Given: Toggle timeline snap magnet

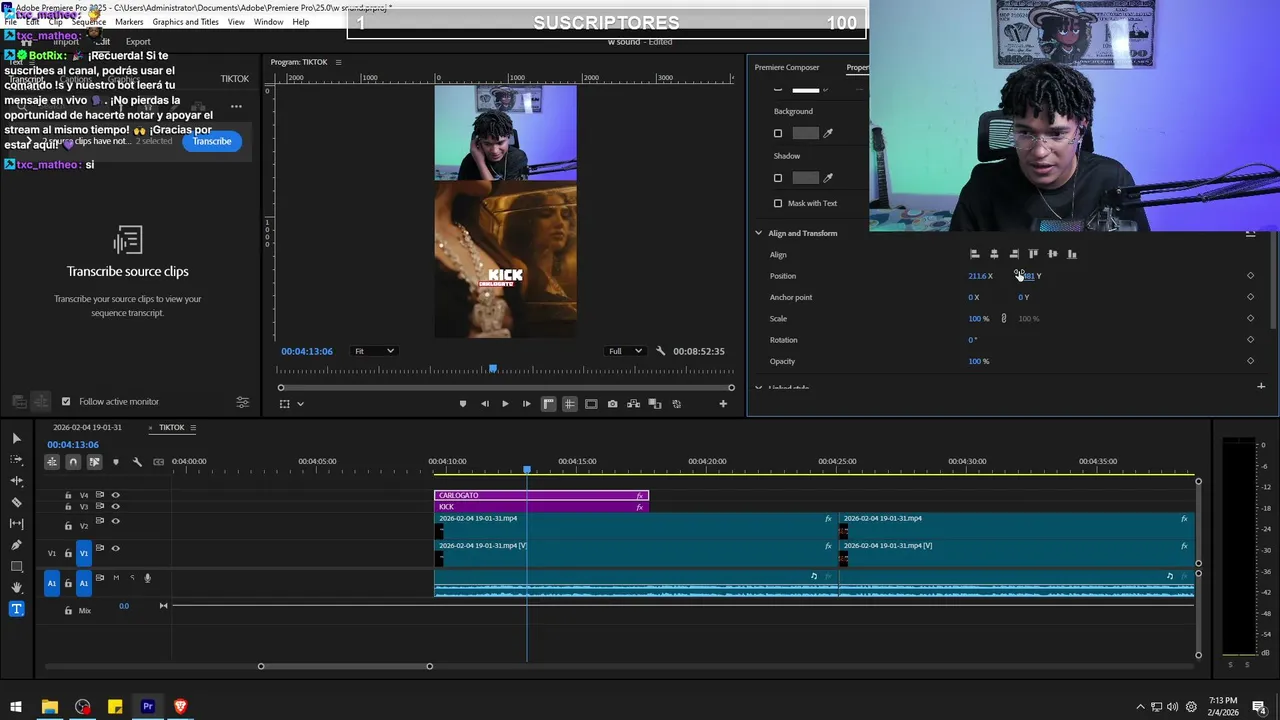Looking at the screenshot, I should [x=73, y=462].
